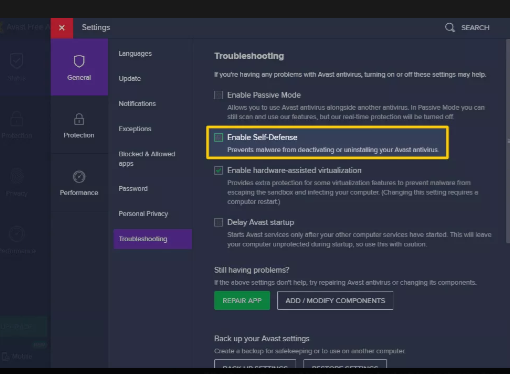Open the Languages settings page

coord(135,54)
